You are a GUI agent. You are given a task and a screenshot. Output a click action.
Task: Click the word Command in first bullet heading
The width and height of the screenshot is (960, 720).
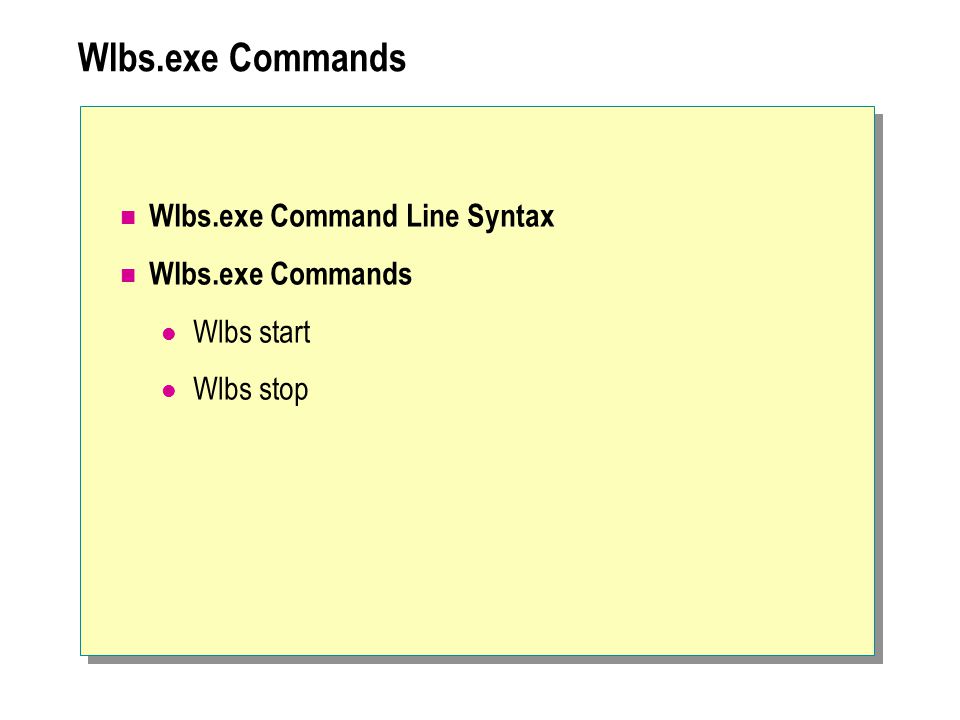[334, 216]
